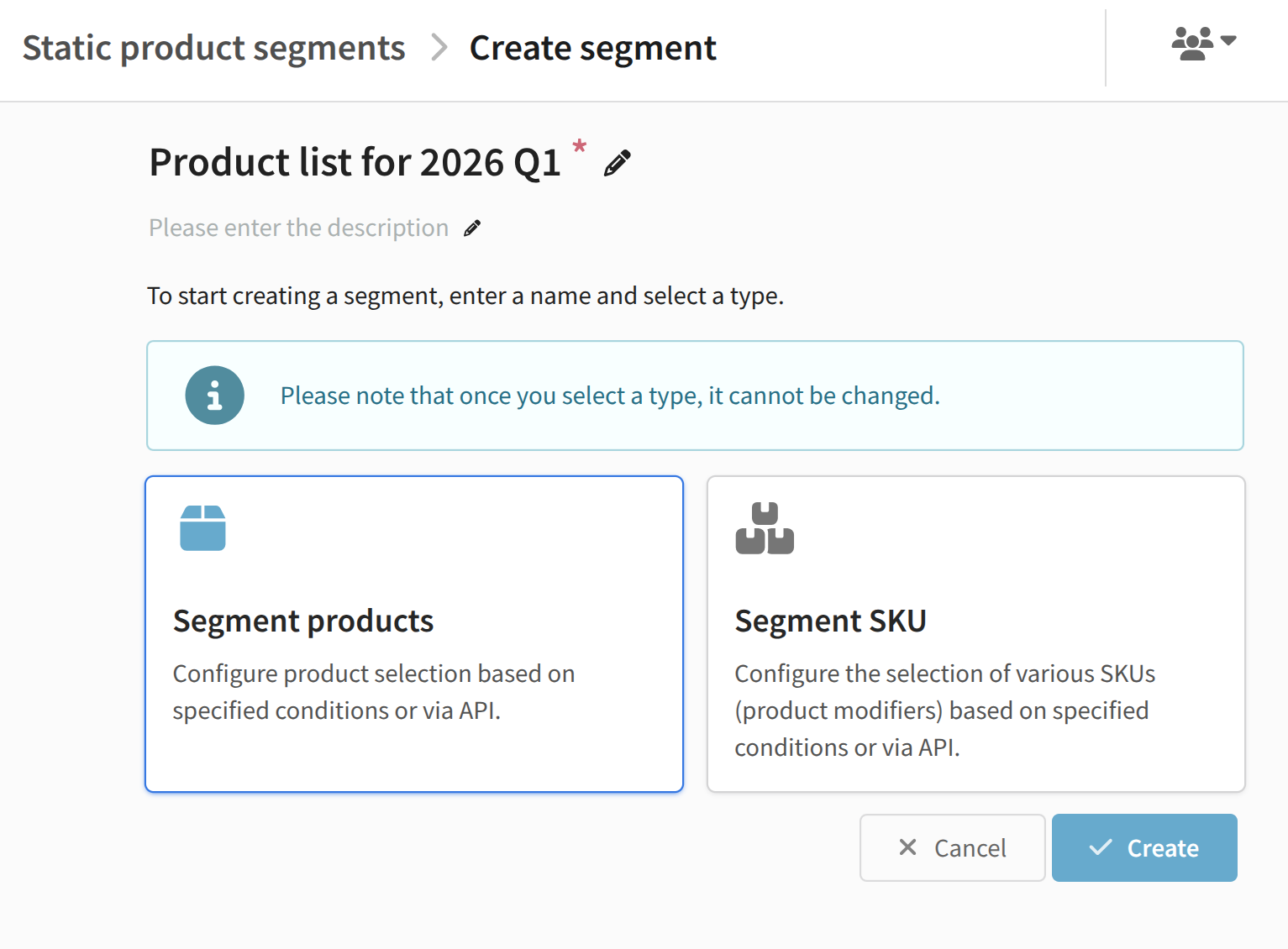Viewport: 1288px width, 949px height.
Task: Edit segment name with pencil icon
Action: 617,163
